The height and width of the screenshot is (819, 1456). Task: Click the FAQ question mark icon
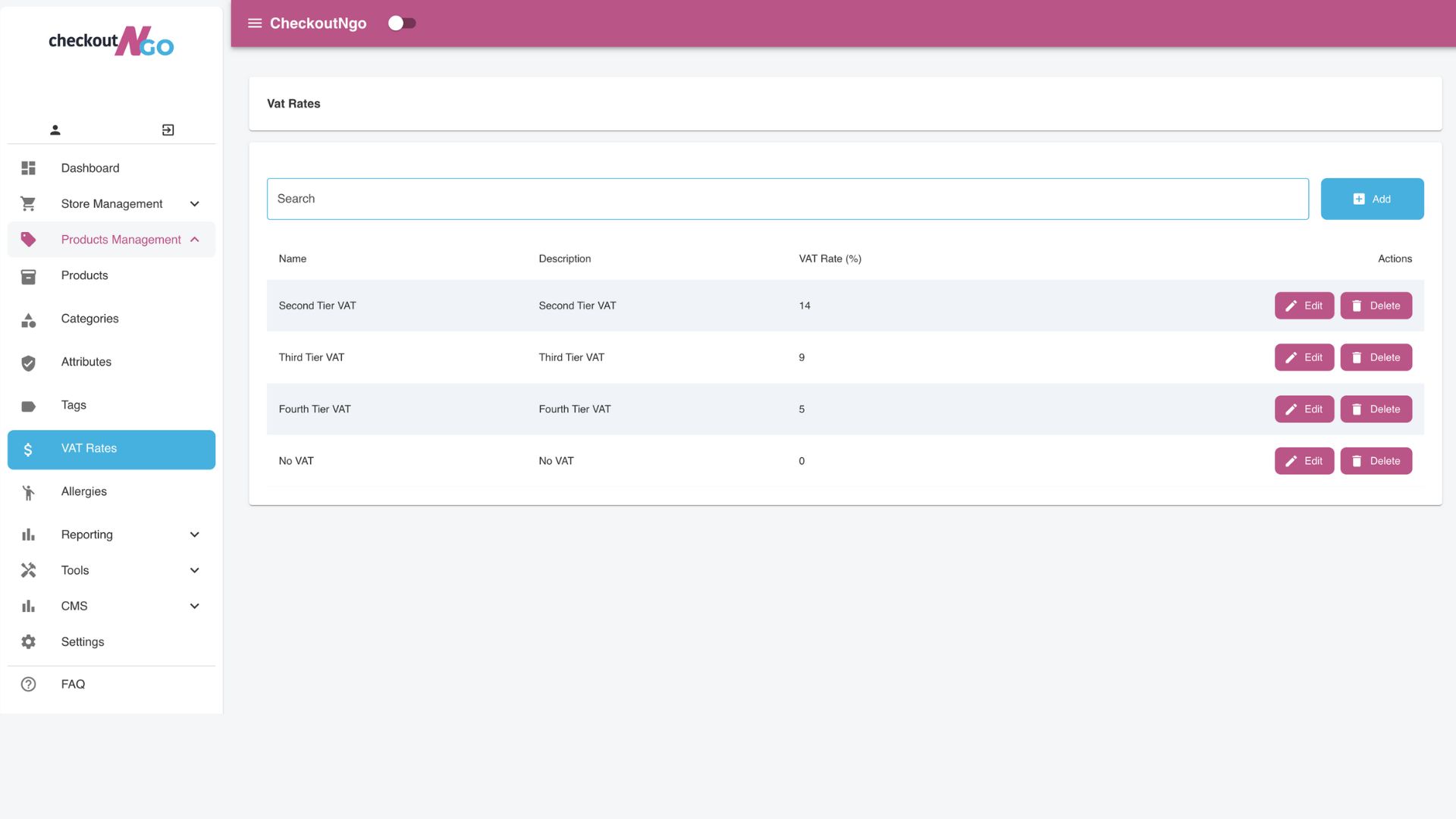click(29, 685)
